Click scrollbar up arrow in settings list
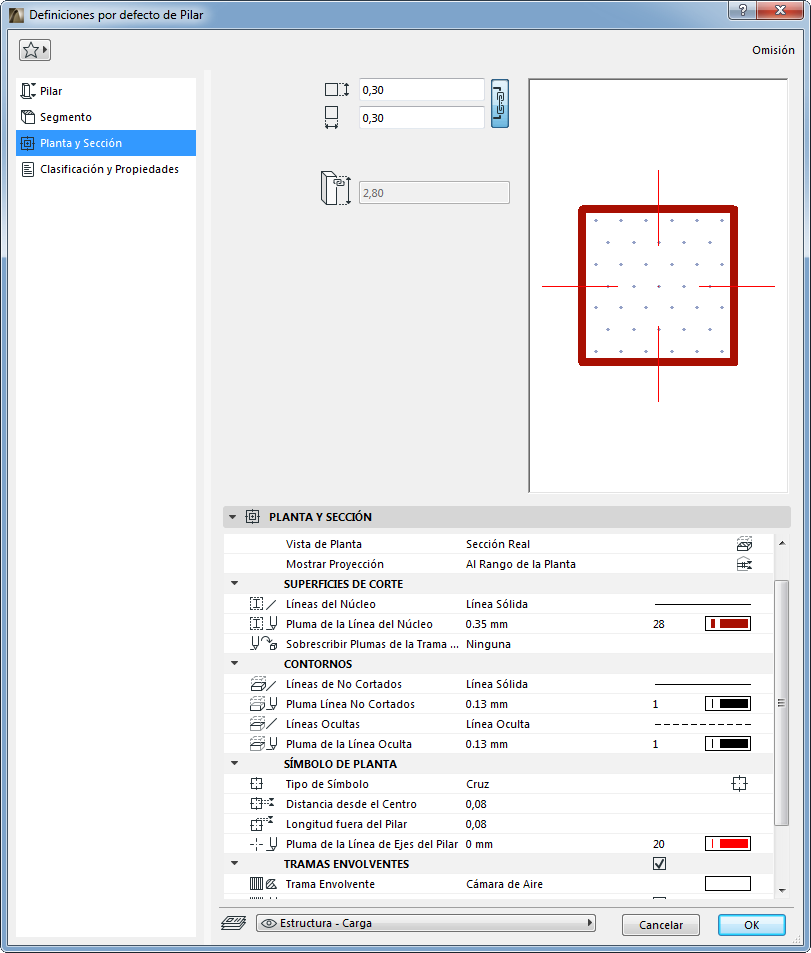 click(782, 543)
